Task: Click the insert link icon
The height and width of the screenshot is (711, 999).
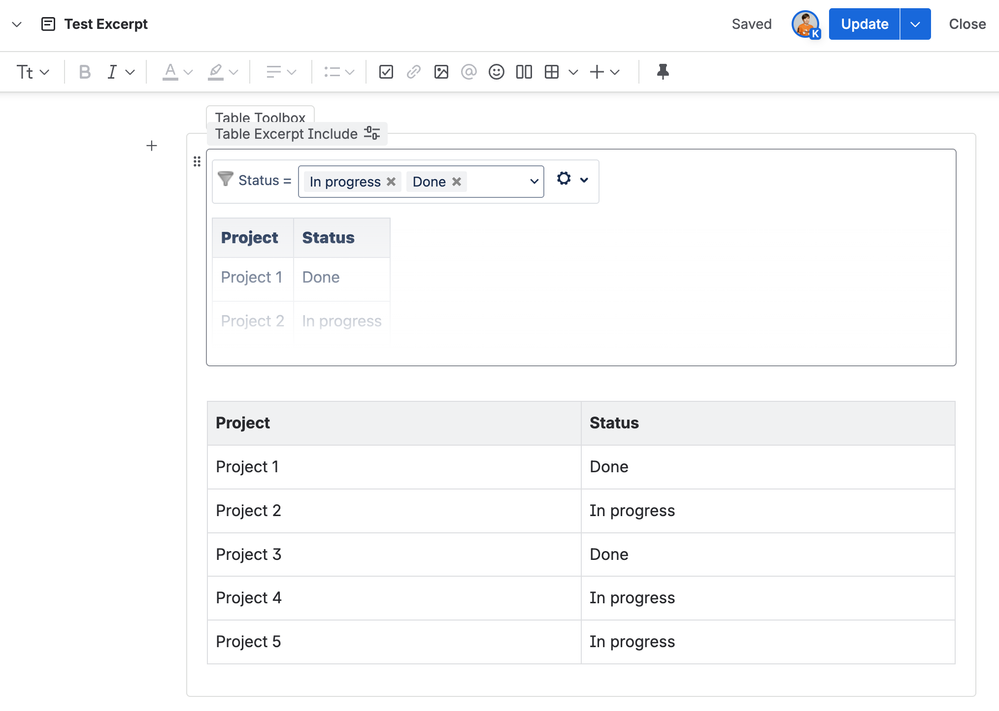Action: [413, 72]
